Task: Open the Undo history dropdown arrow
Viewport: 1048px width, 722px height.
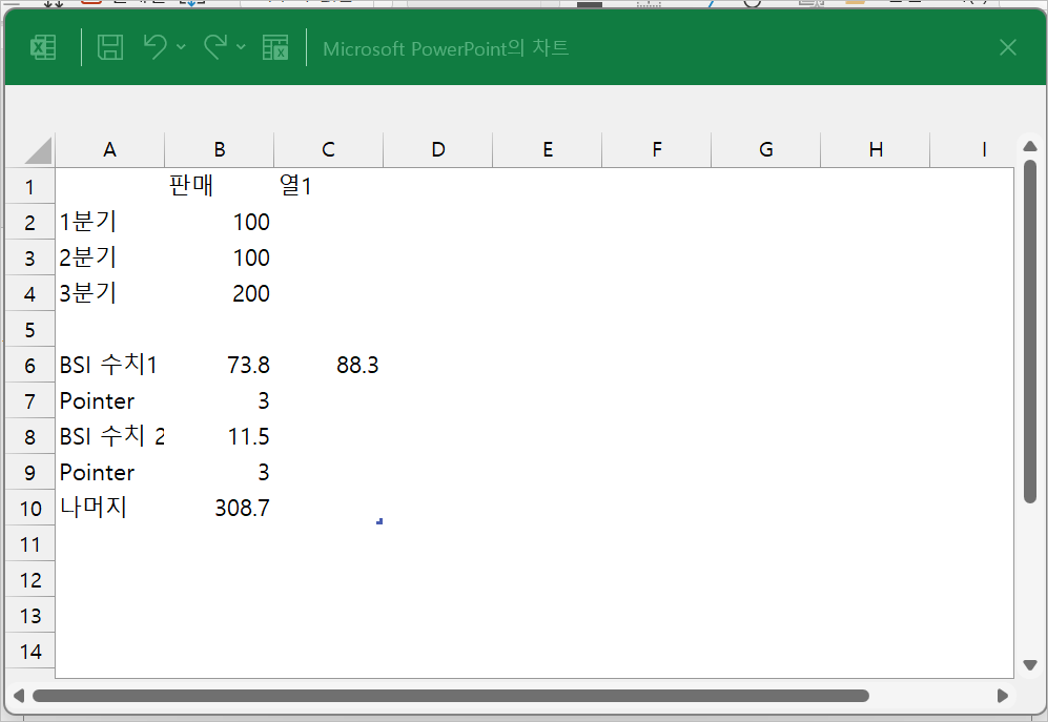Action: [x=179, y=47]
